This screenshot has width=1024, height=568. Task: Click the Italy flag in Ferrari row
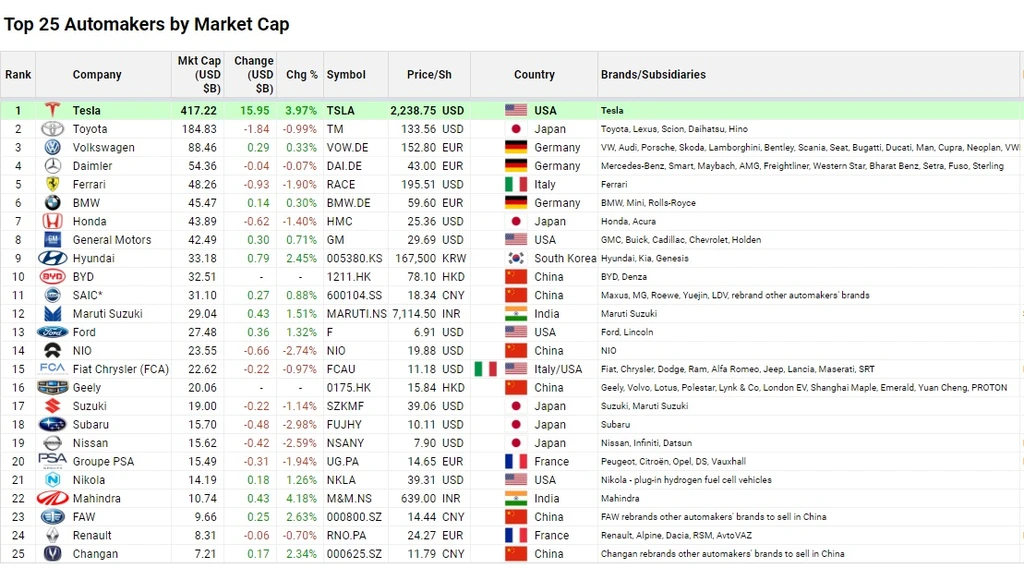(516, 184)
